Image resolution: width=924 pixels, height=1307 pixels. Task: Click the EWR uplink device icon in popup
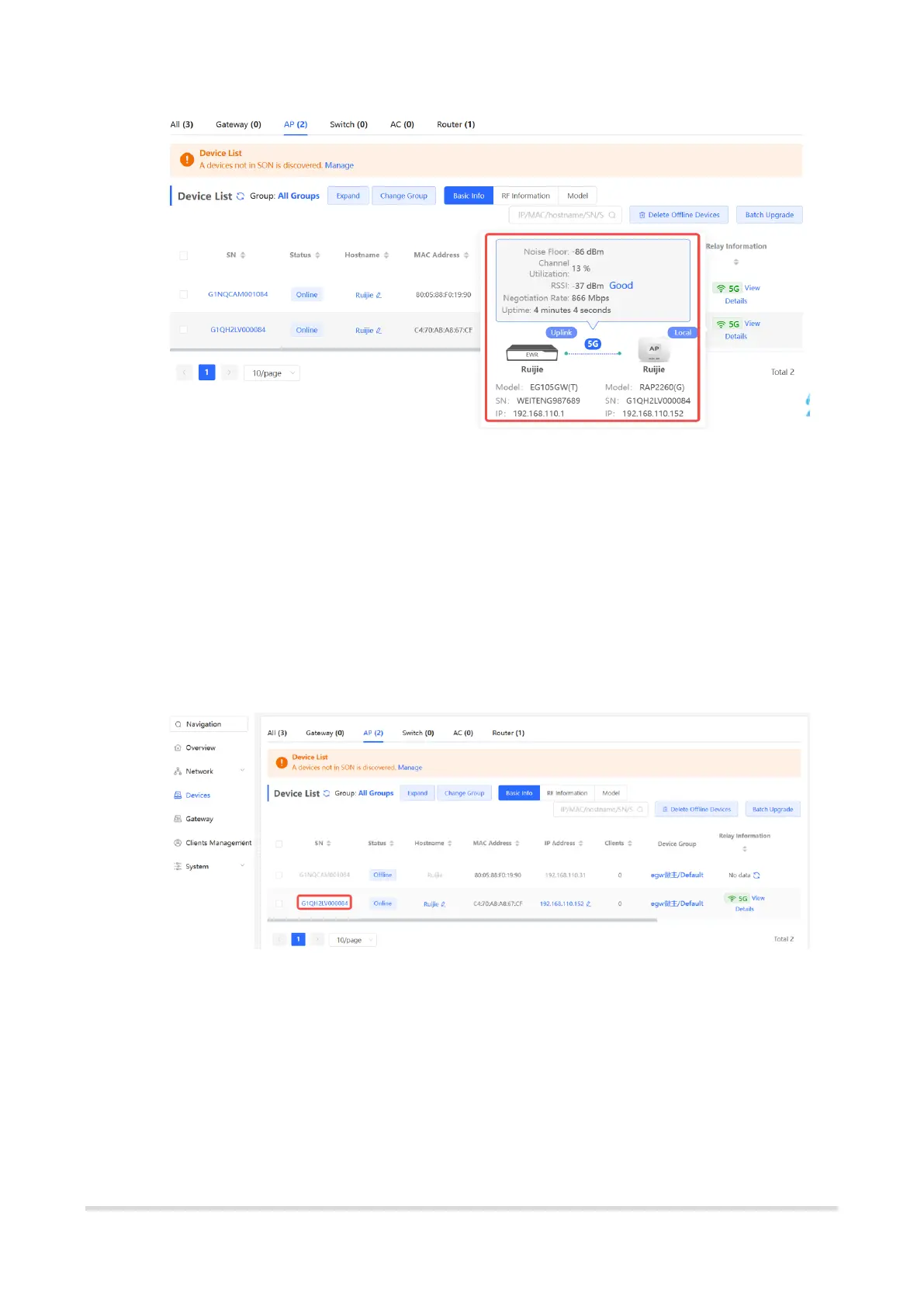coord(532,353)
